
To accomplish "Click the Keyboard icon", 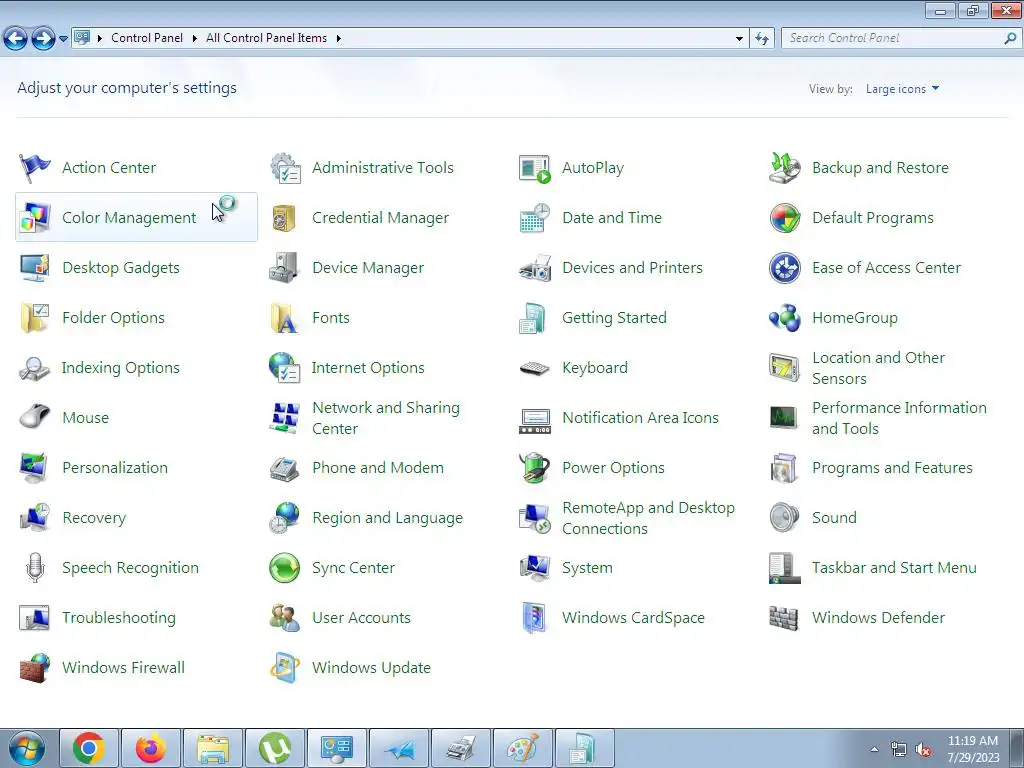I will point(535,368).
